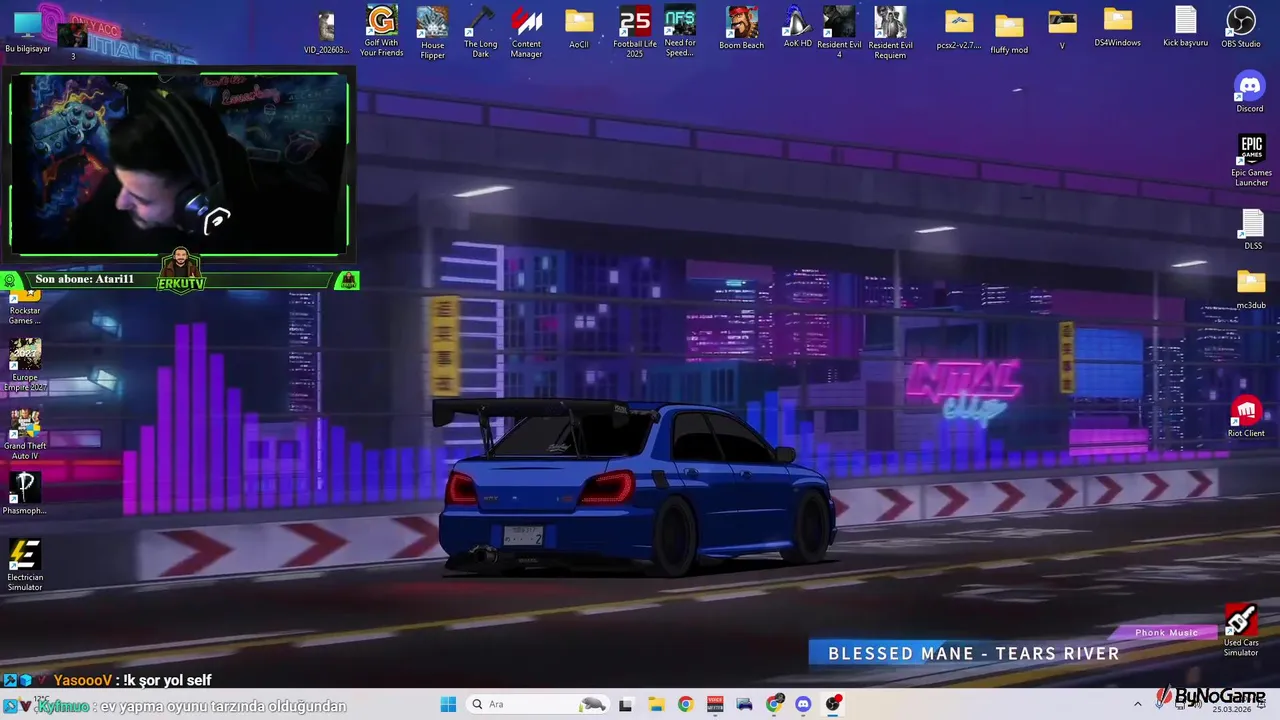Open the Content Manager shortcut
The image size is (1280, 720).
(x=526, y=32)
